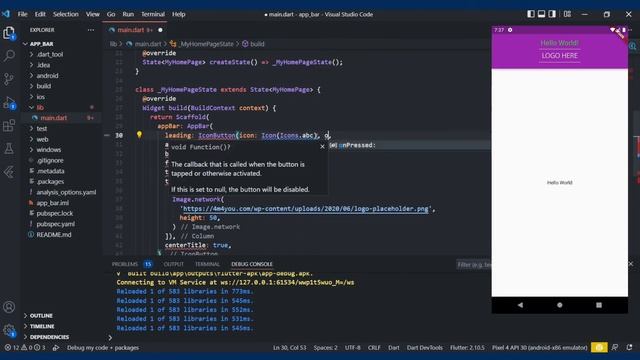Open the View menu

click(93, 14)
